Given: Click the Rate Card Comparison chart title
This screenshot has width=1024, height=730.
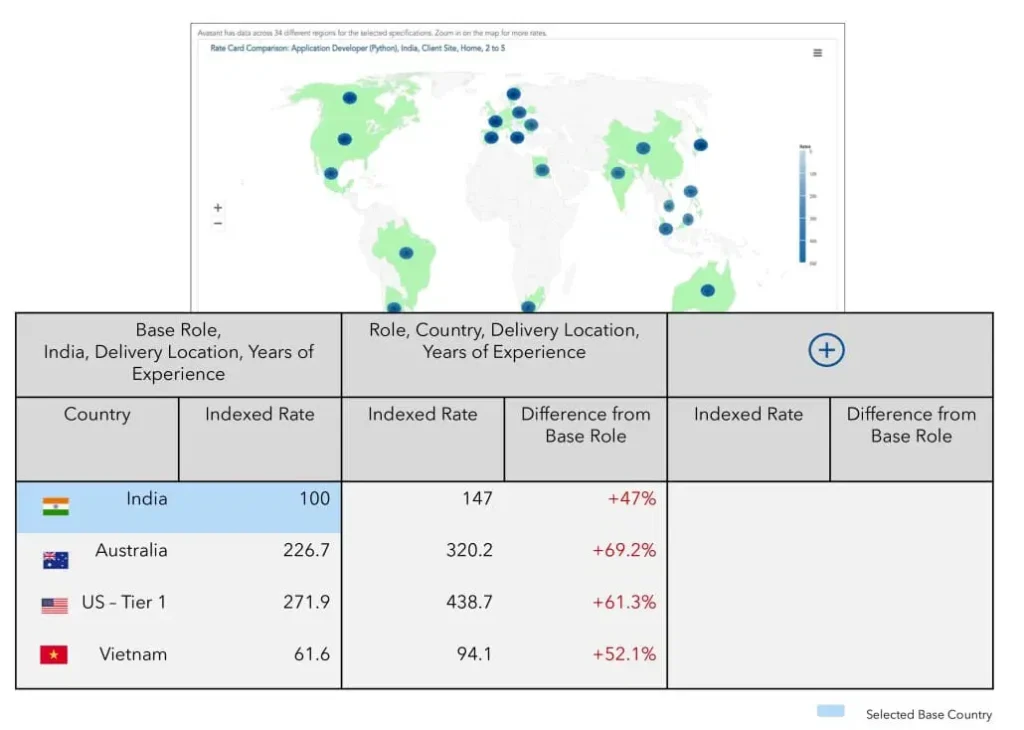Looking at the screenshot, I should pyautogui.click(x=357, y=48).
